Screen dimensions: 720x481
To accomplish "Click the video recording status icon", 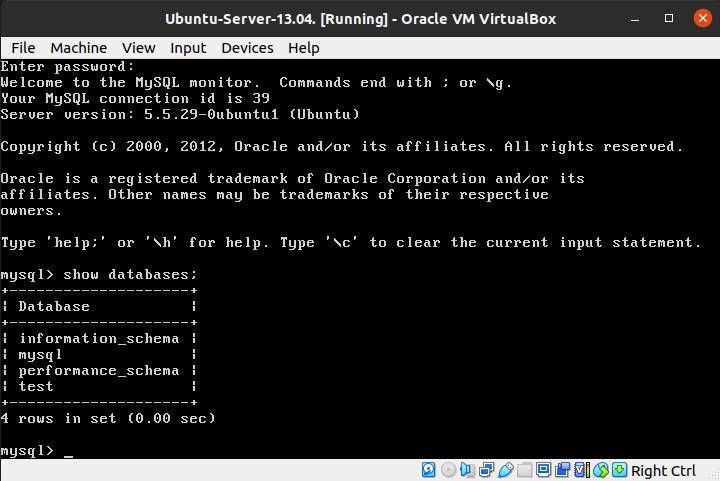I will [x=562, y=470].
